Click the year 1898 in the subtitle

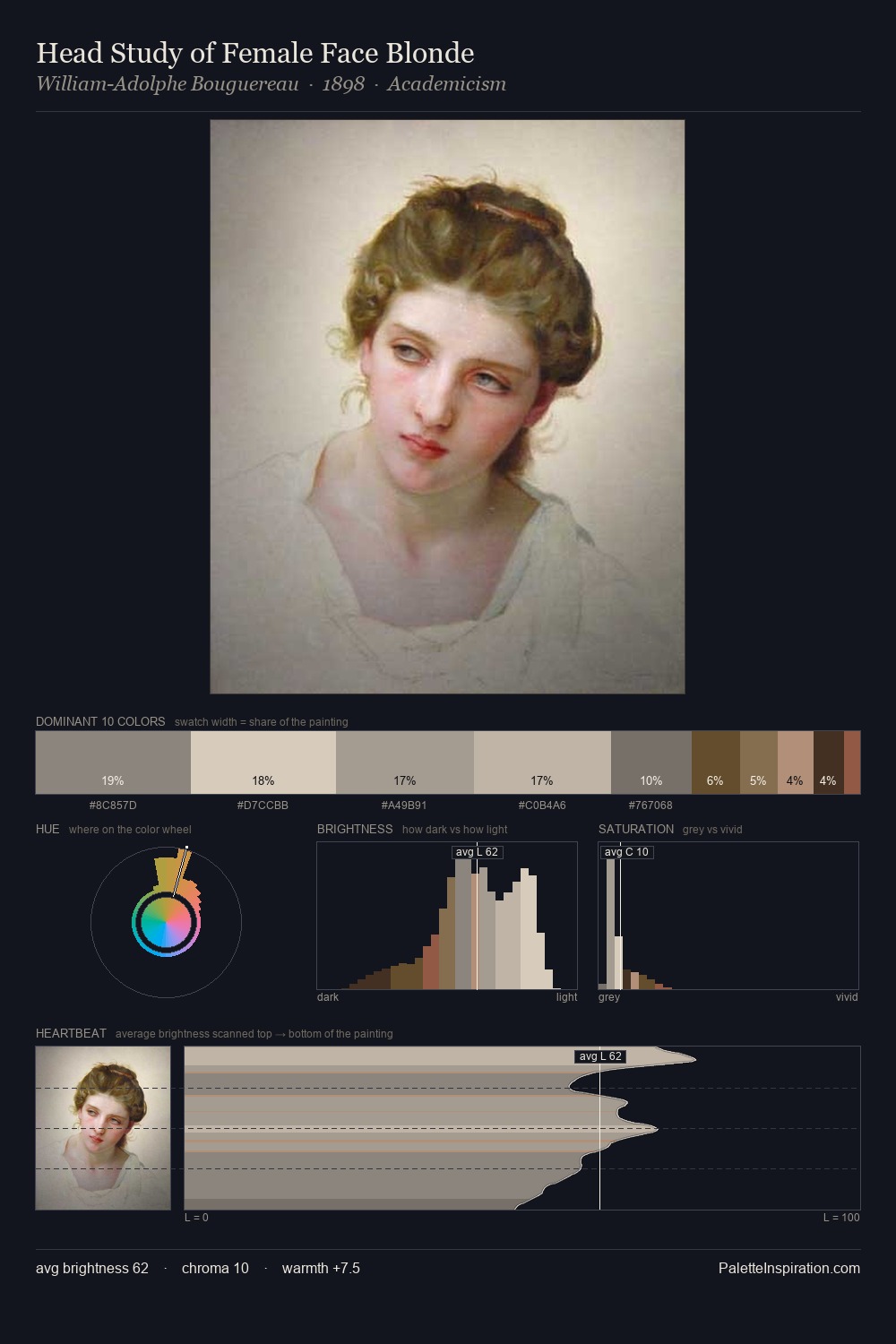click(x=343, y=84)
